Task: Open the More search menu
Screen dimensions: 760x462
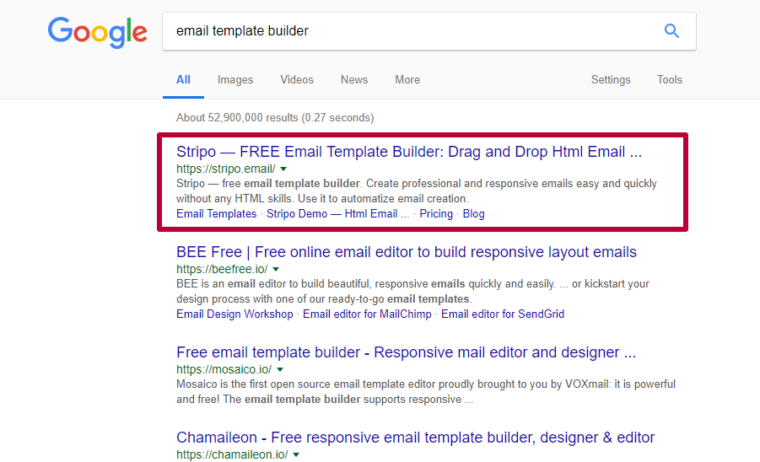Action: 407,80
